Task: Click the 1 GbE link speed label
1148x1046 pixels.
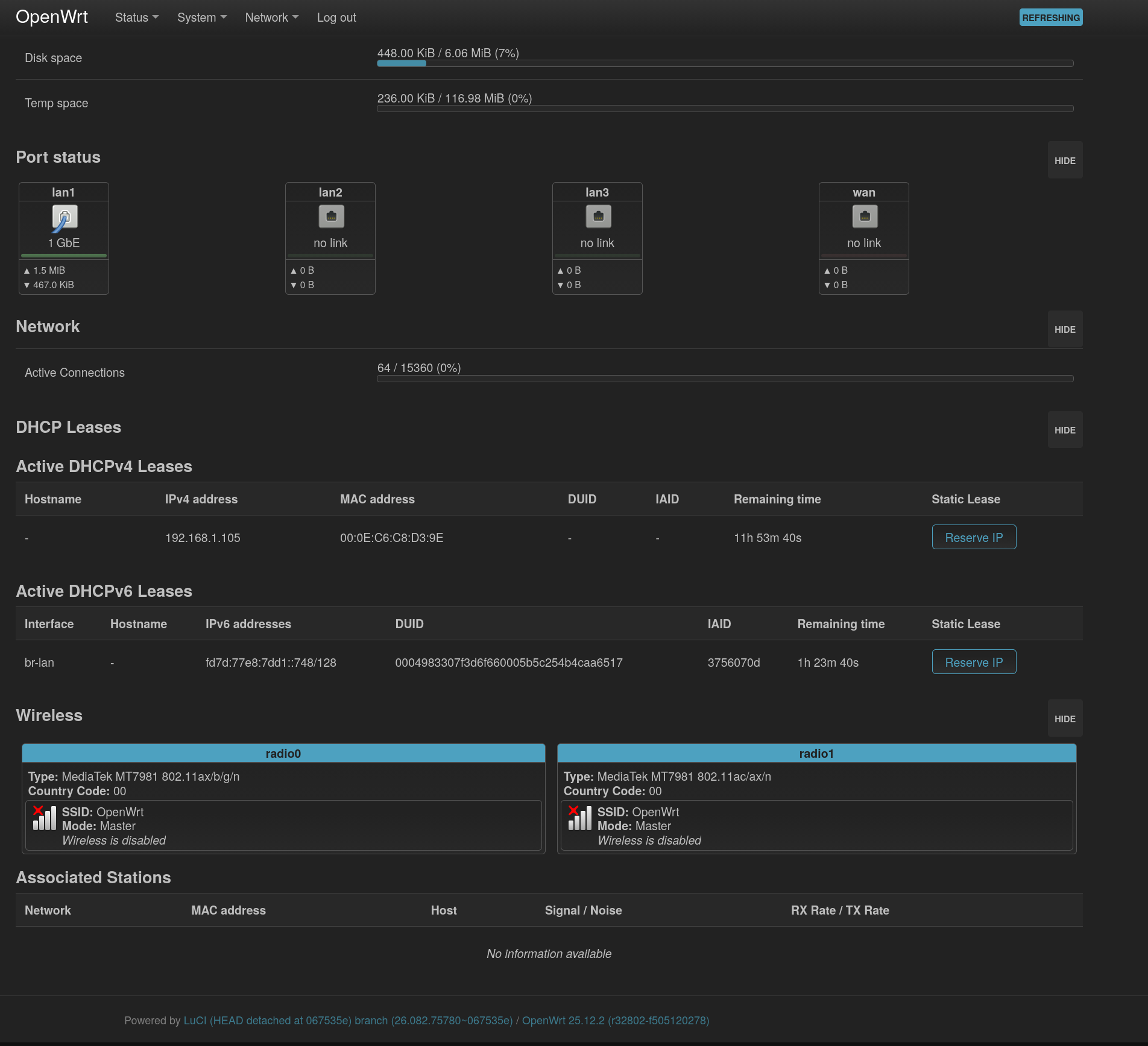Action: coord(64,243)
